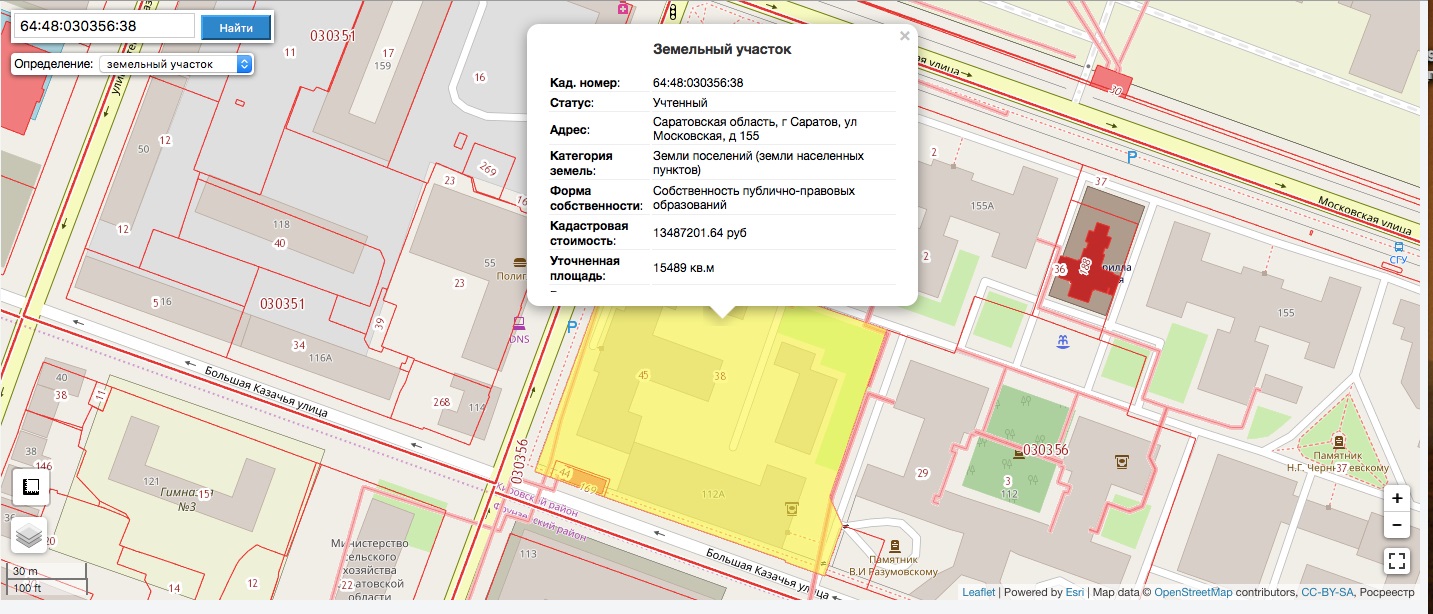This screenshot has width=1433, height=614.
Task: Click the DNS computer store icon
Action: click(519, 323)
